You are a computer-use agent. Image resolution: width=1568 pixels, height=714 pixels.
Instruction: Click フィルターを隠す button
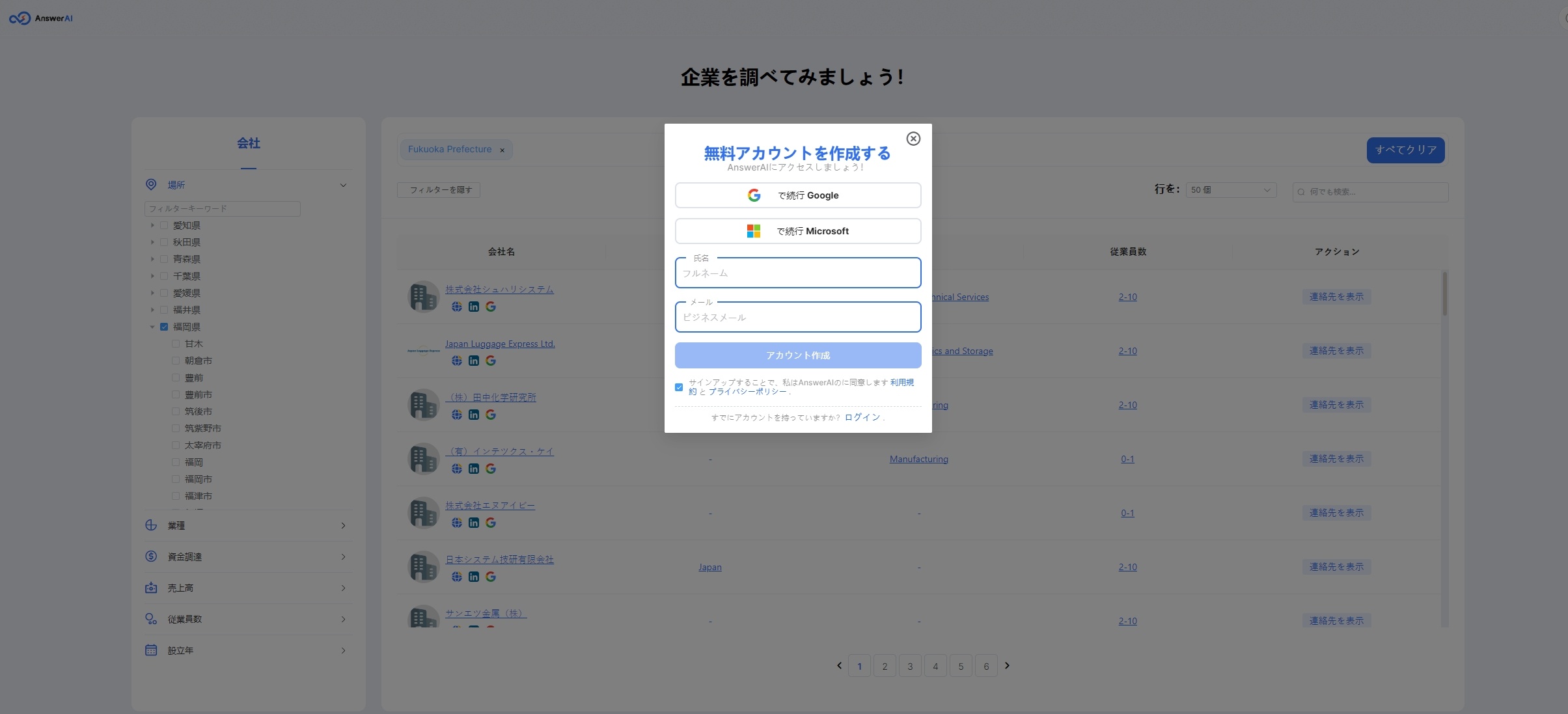(x=439, y=190)
